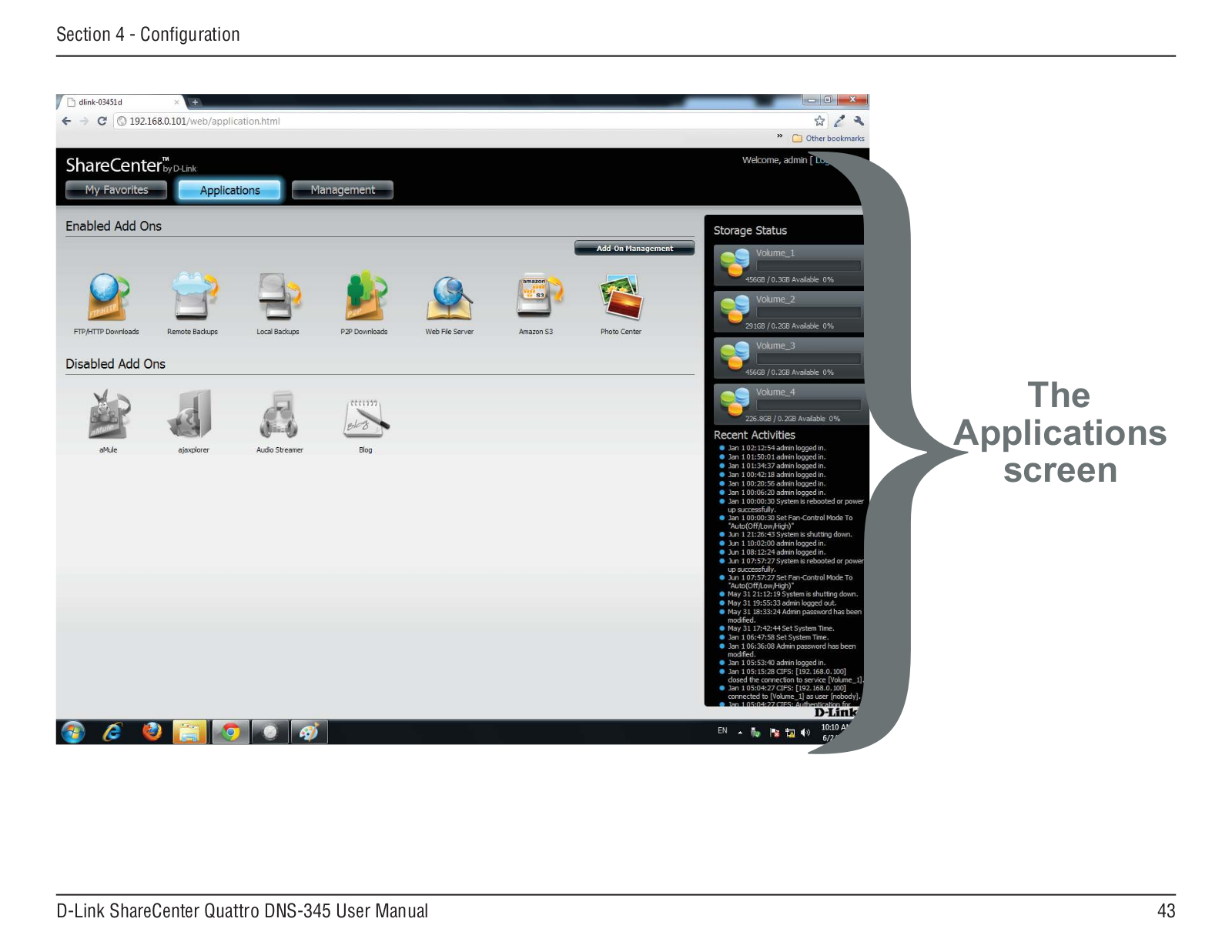The image size is (1232, 952).
Task: Click the Add-On Management button
Action: (x=634, y=248)
